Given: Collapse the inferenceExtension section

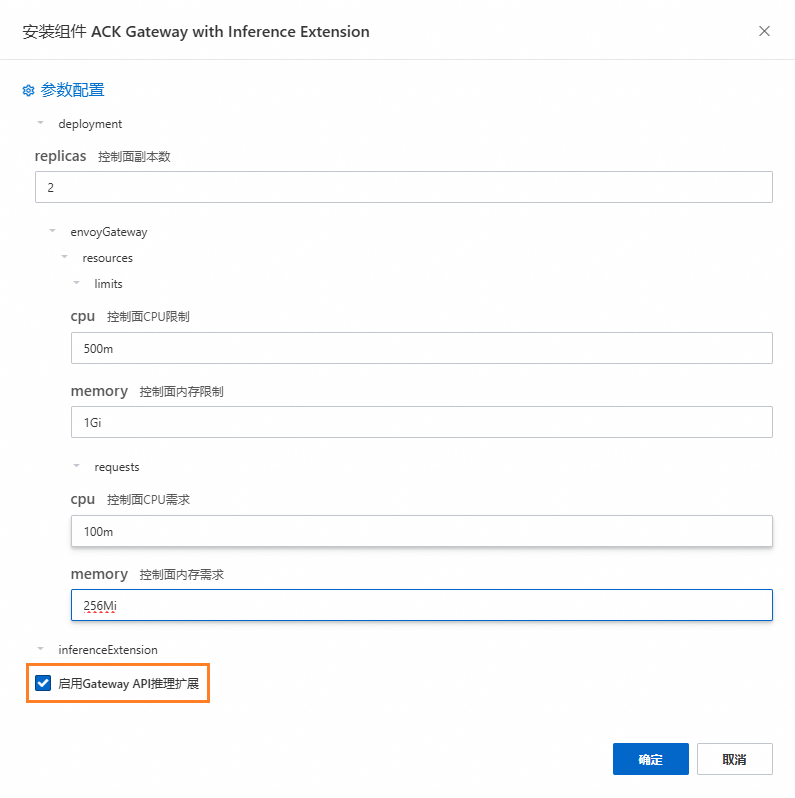Looking at the screenshot, I should click(x=41, y=648).
